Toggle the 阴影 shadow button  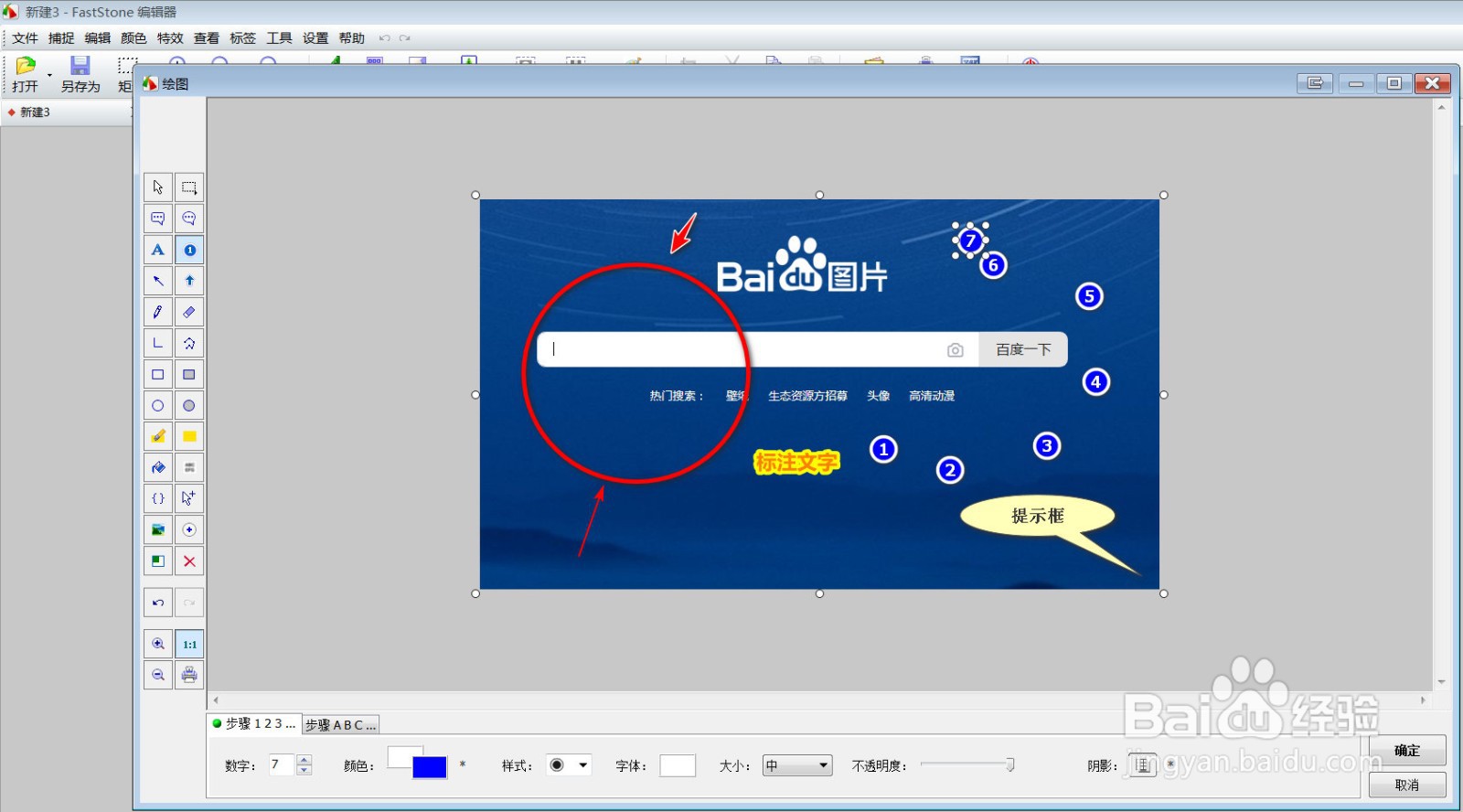click(x=1143, y=765)
